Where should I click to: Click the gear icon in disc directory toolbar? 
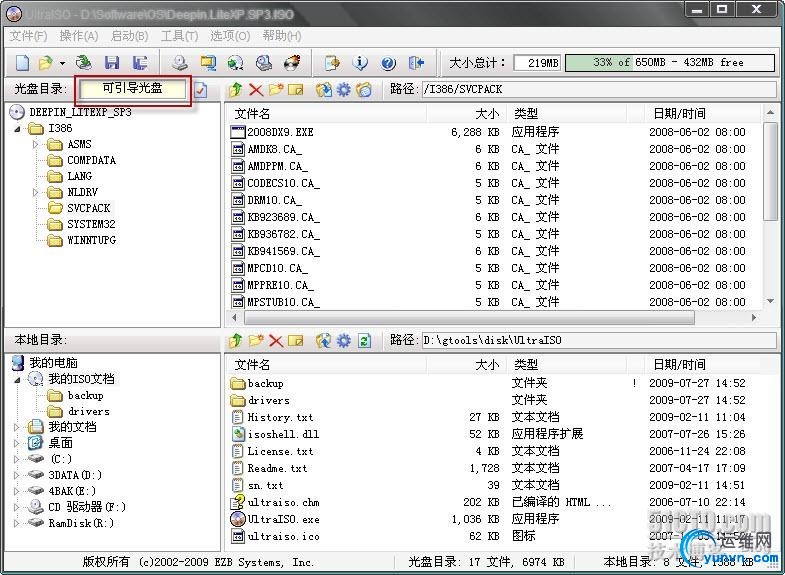(343, 90)
